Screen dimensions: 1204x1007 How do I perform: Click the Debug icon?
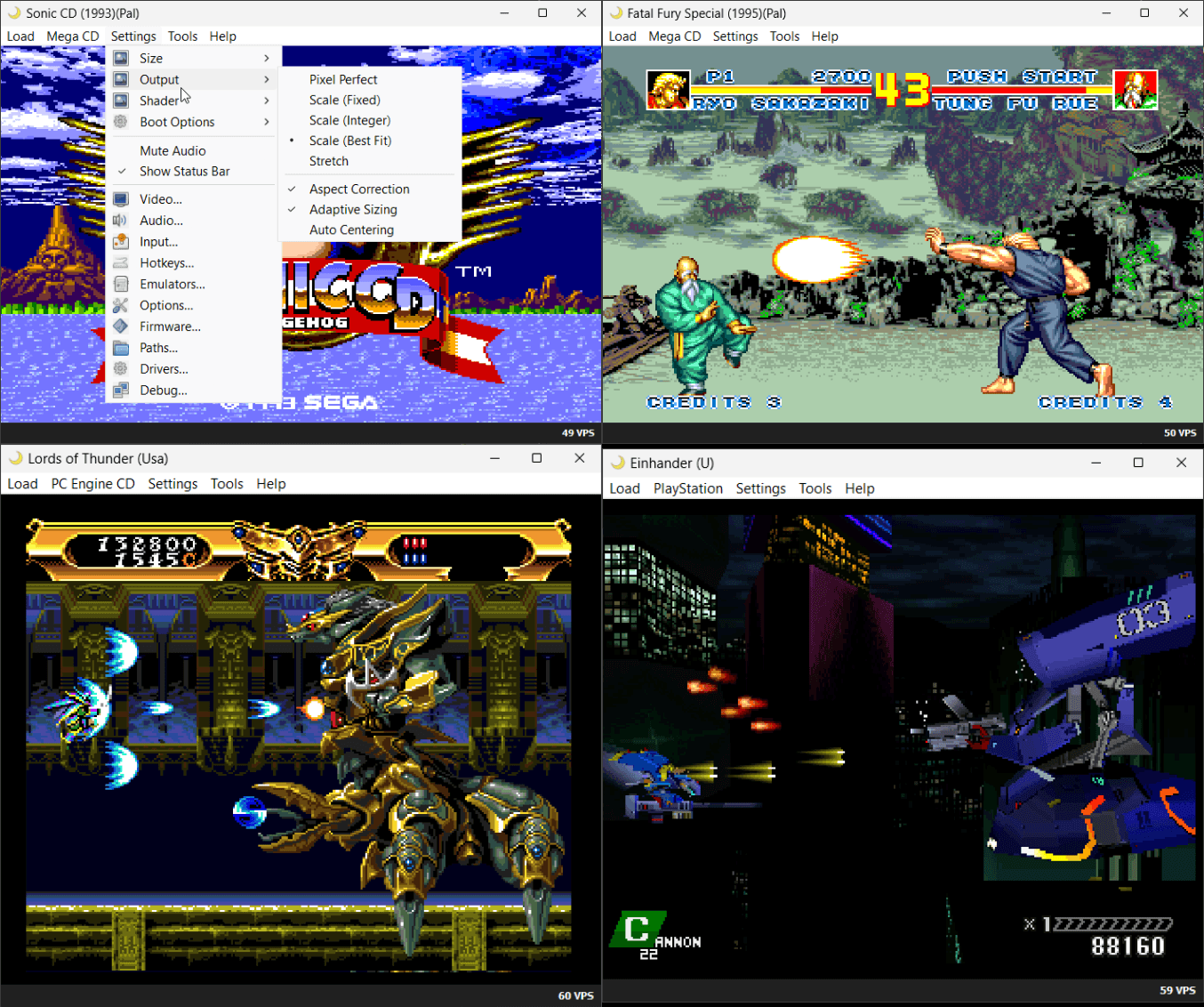point(121,391)
